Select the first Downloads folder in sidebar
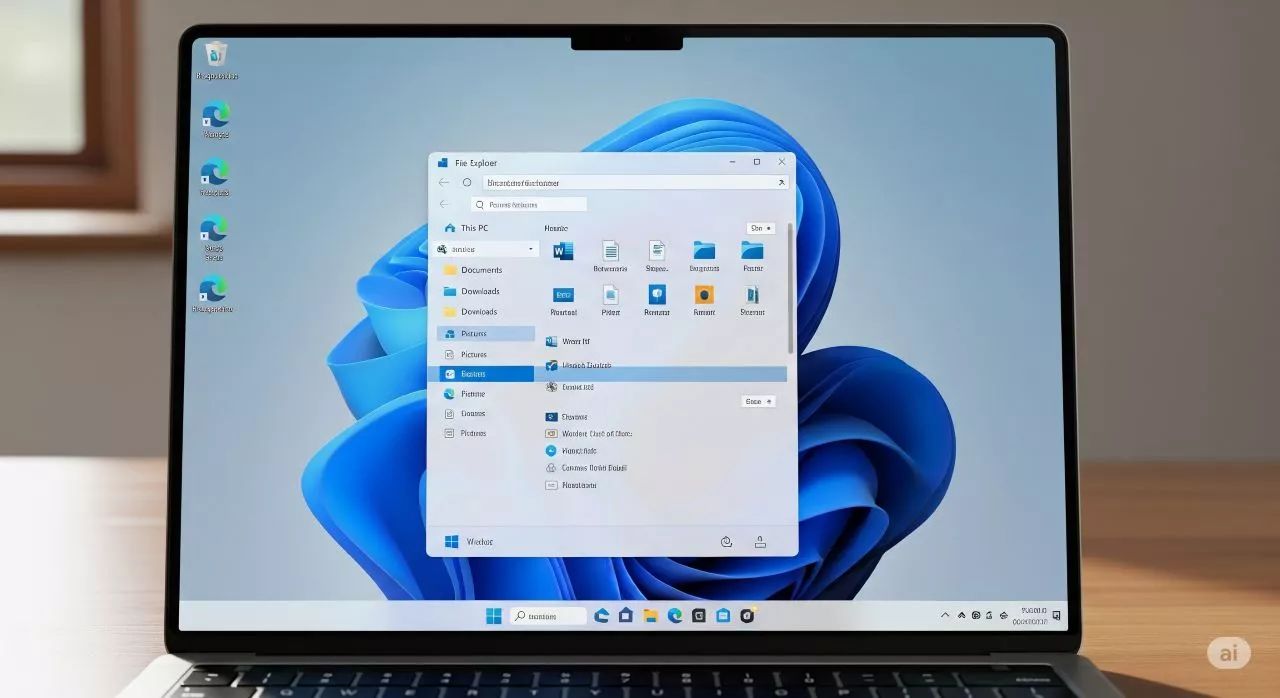This screenshot has height=698, width=1280. (480, 291)
